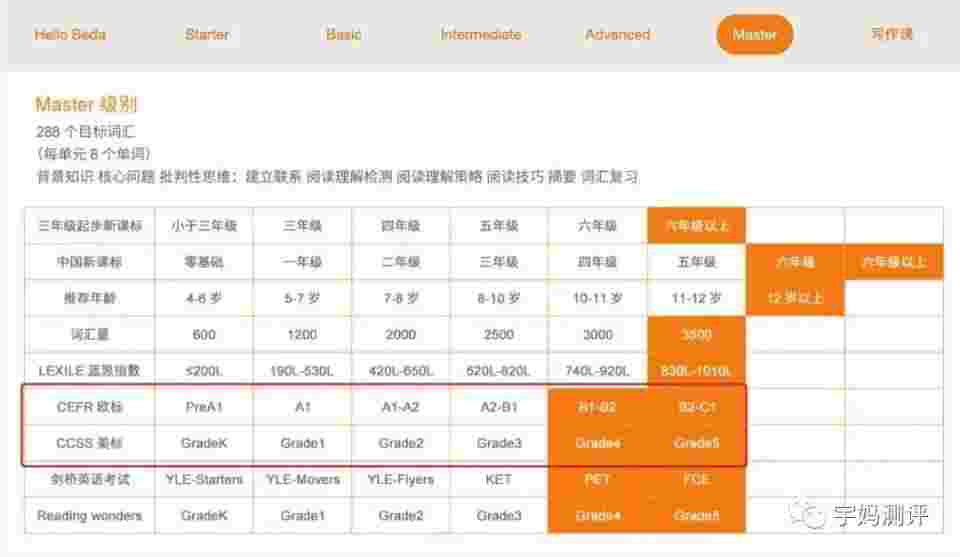Switch to the 写作课 tab
The width and height of the screenshot is (960, 557).
(x=891, y=34)
